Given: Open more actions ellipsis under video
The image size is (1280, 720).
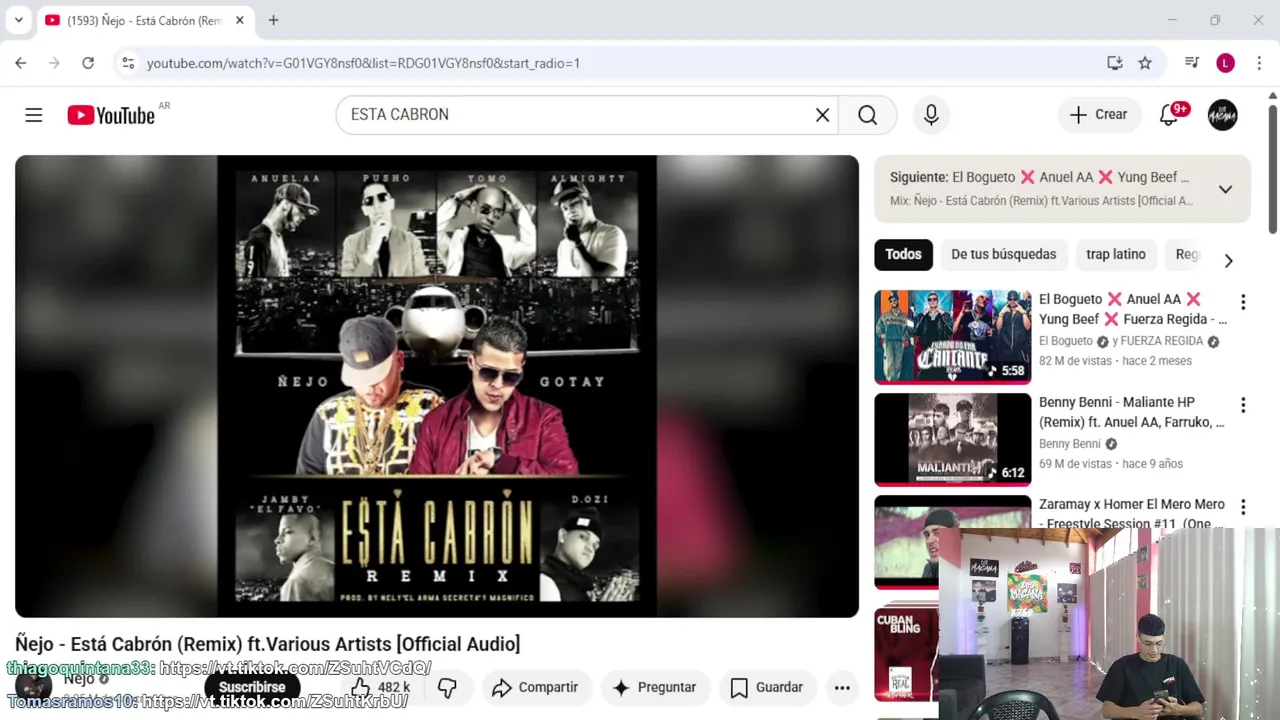Looking at the screenshot, I should 842,687.
